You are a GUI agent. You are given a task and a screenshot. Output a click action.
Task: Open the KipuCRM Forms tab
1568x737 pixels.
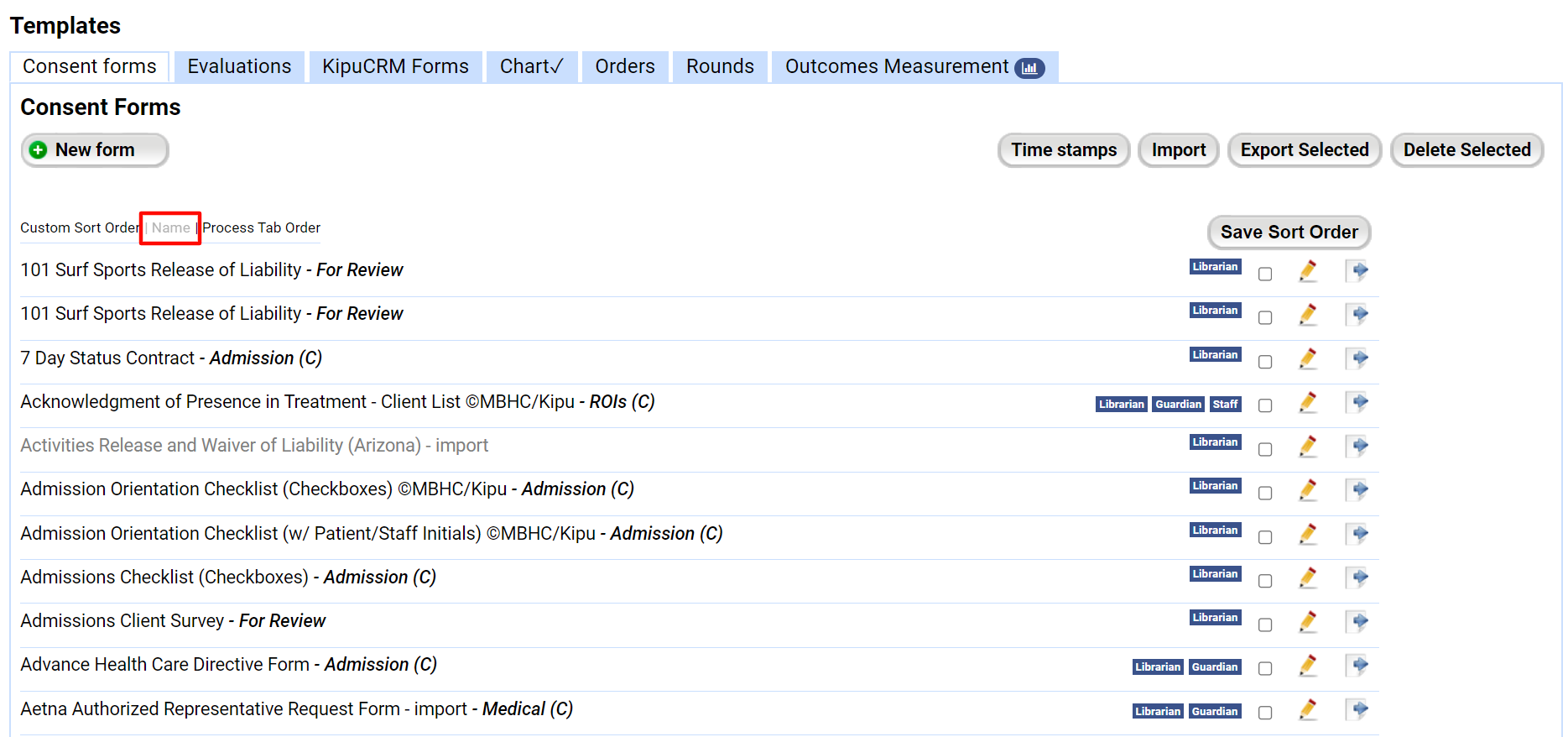coord(395,66)
